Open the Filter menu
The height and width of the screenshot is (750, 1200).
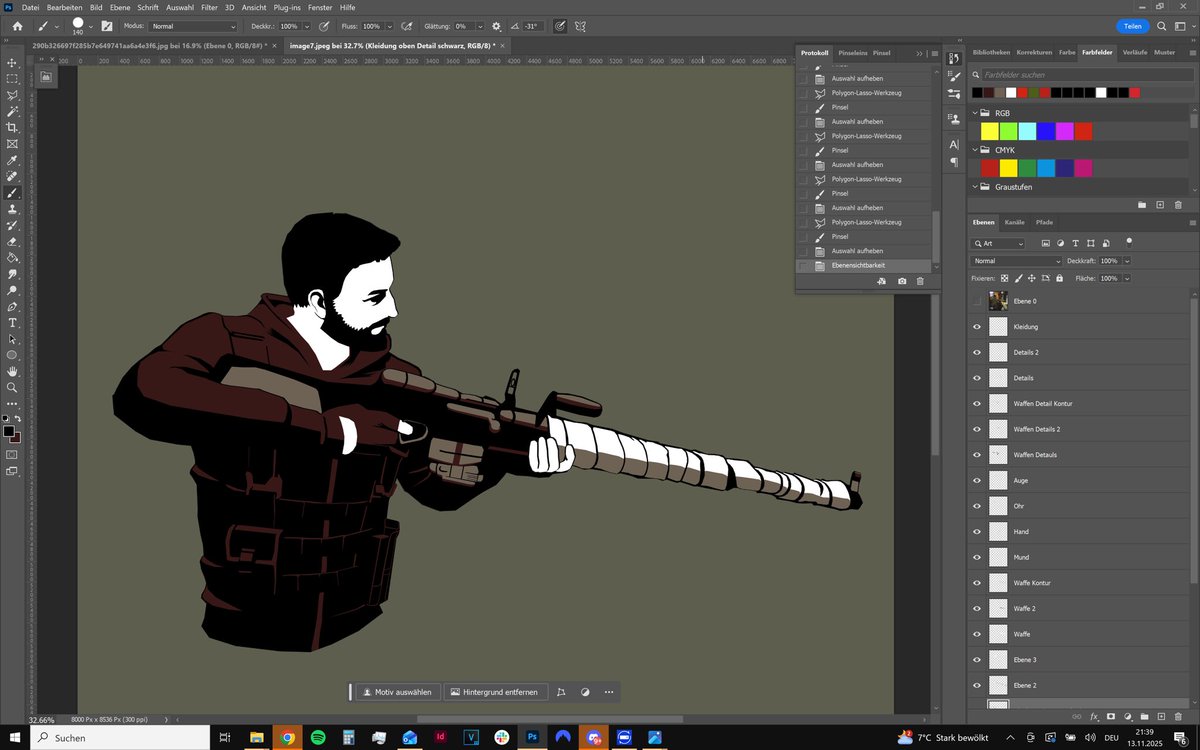click(209, 7)
